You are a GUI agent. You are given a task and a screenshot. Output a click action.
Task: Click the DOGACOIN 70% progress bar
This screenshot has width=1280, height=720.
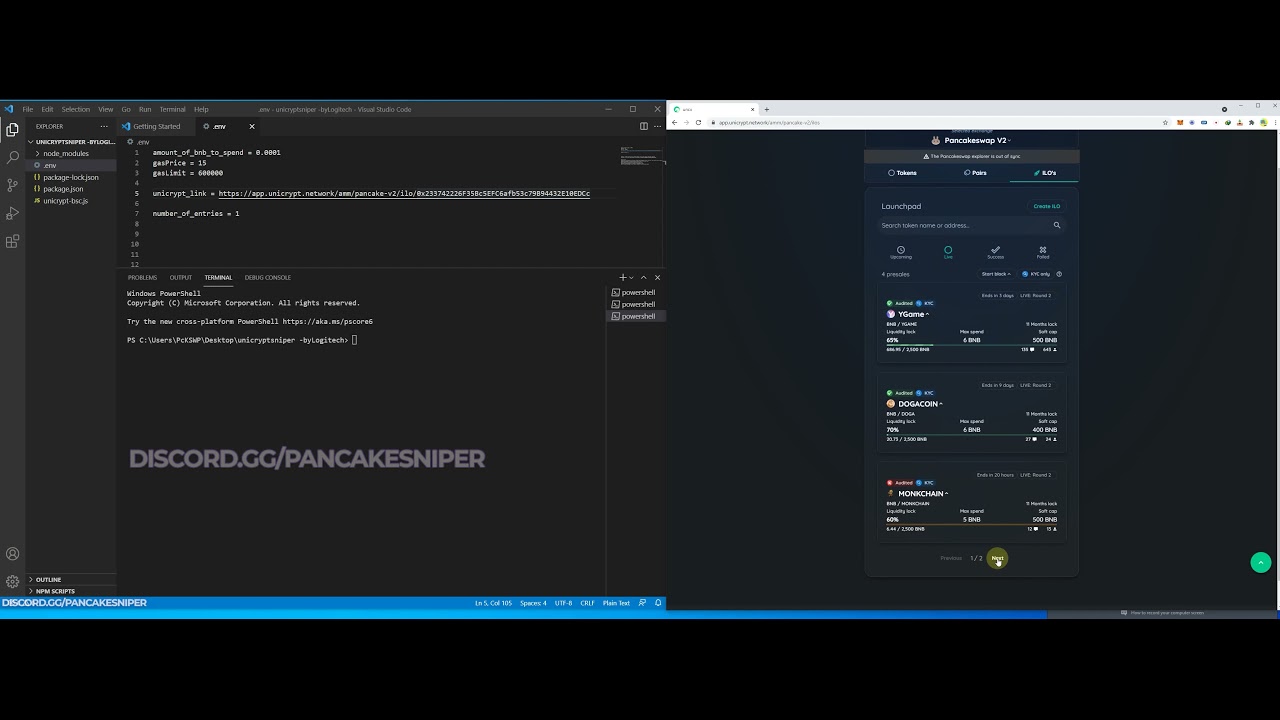pos(971,435)
